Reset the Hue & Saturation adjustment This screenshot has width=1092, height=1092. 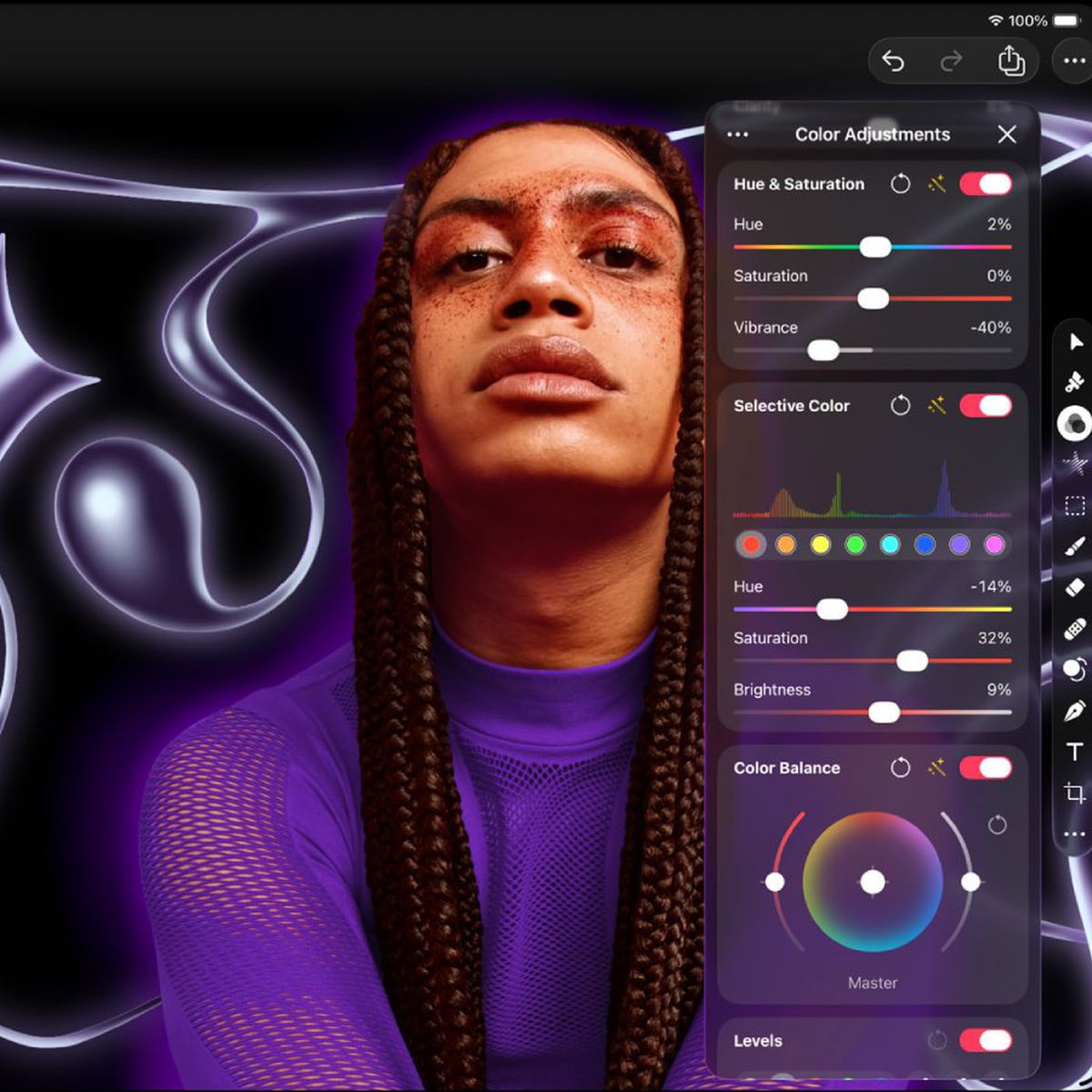pyautogui.click(x=900, y=184)
